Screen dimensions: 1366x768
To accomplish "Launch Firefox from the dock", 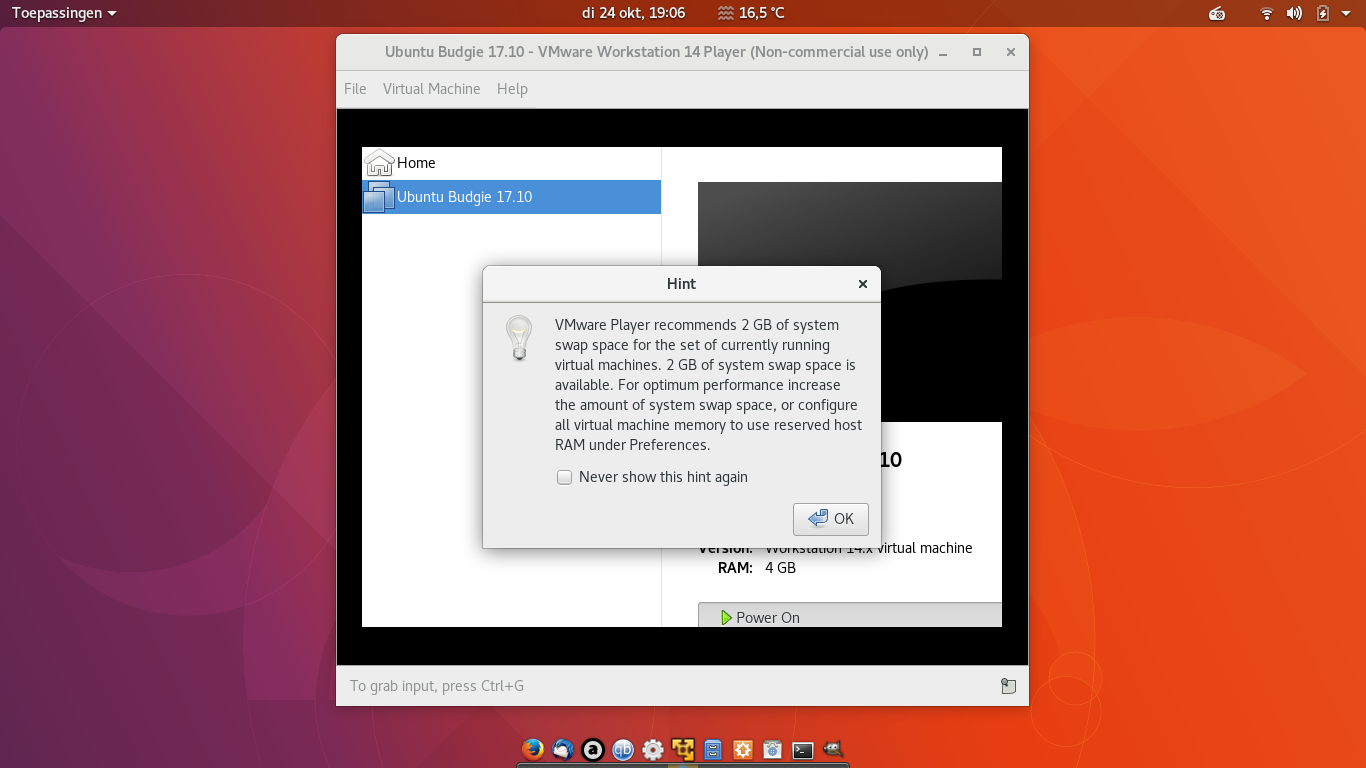I will (x=533, y=749).
